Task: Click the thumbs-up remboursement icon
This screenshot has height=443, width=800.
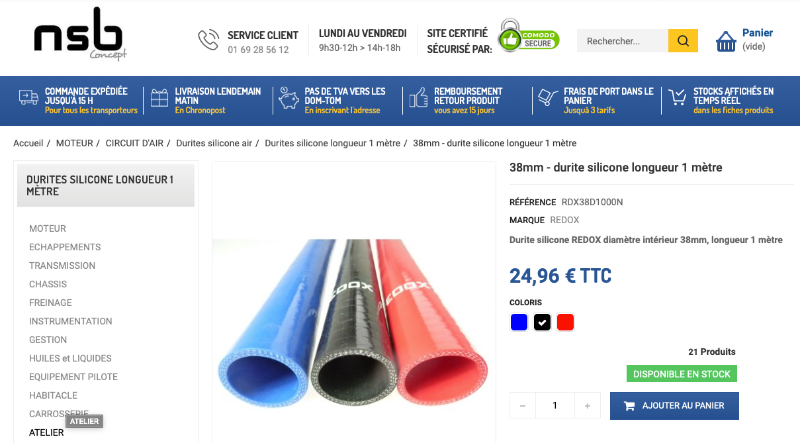Action: point(418,97)
